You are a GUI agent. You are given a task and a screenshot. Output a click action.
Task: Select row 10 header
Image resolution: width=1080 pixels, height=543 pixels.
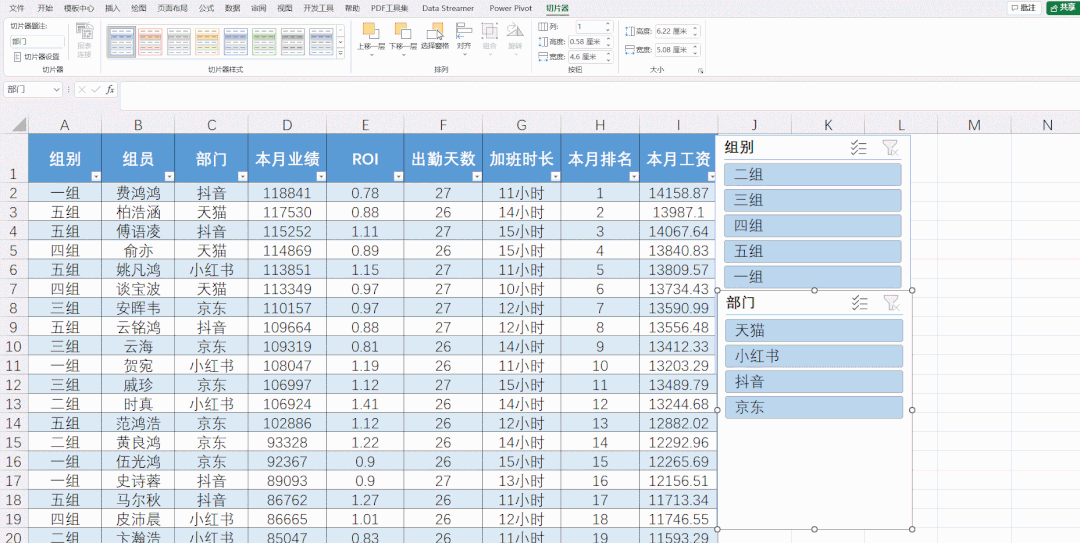point(14,345)
